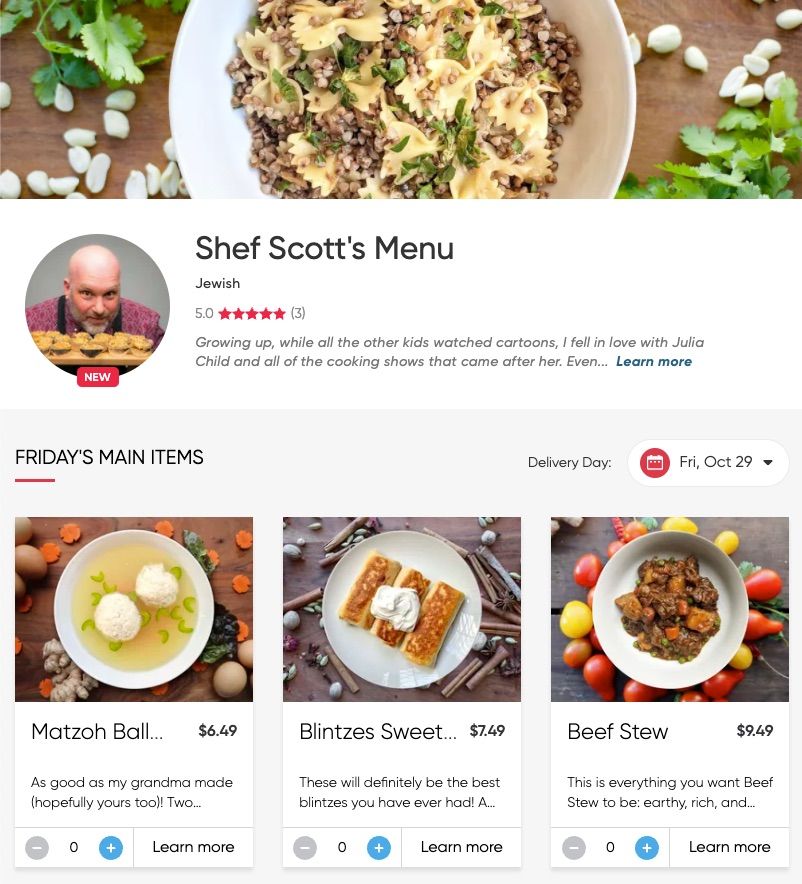This screenshot has height=884, width=802.
Task: Open the Delivery Day dropdown arrow
Action: coord(768,462)
